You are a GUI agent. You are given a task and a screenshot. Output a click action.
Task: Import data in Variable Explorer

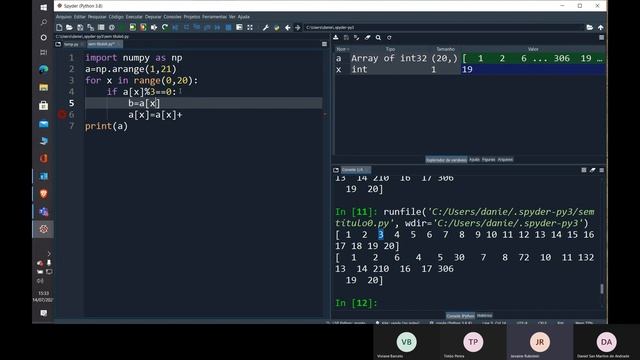tap(336, 38)
